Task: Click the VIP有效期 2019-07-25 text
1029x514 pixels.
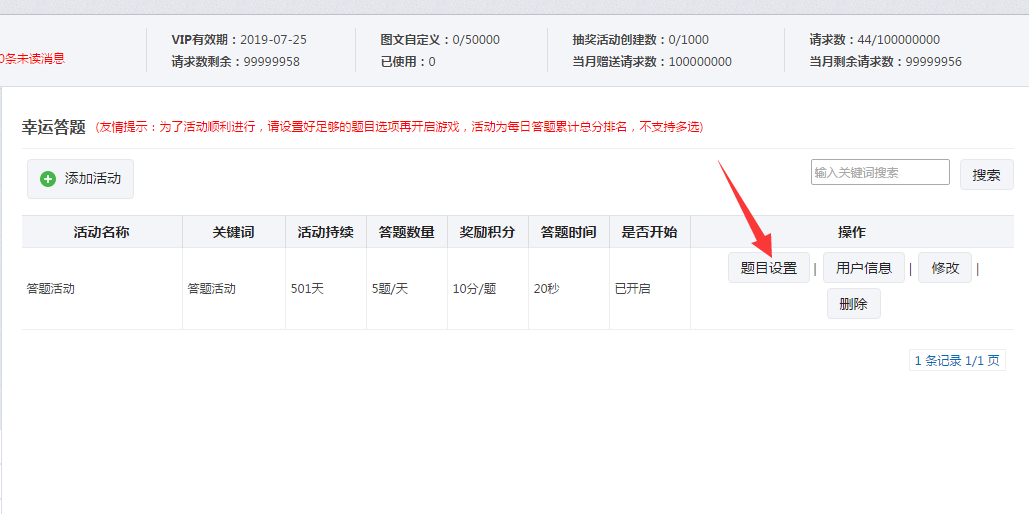Action: [x=239, y=40]
